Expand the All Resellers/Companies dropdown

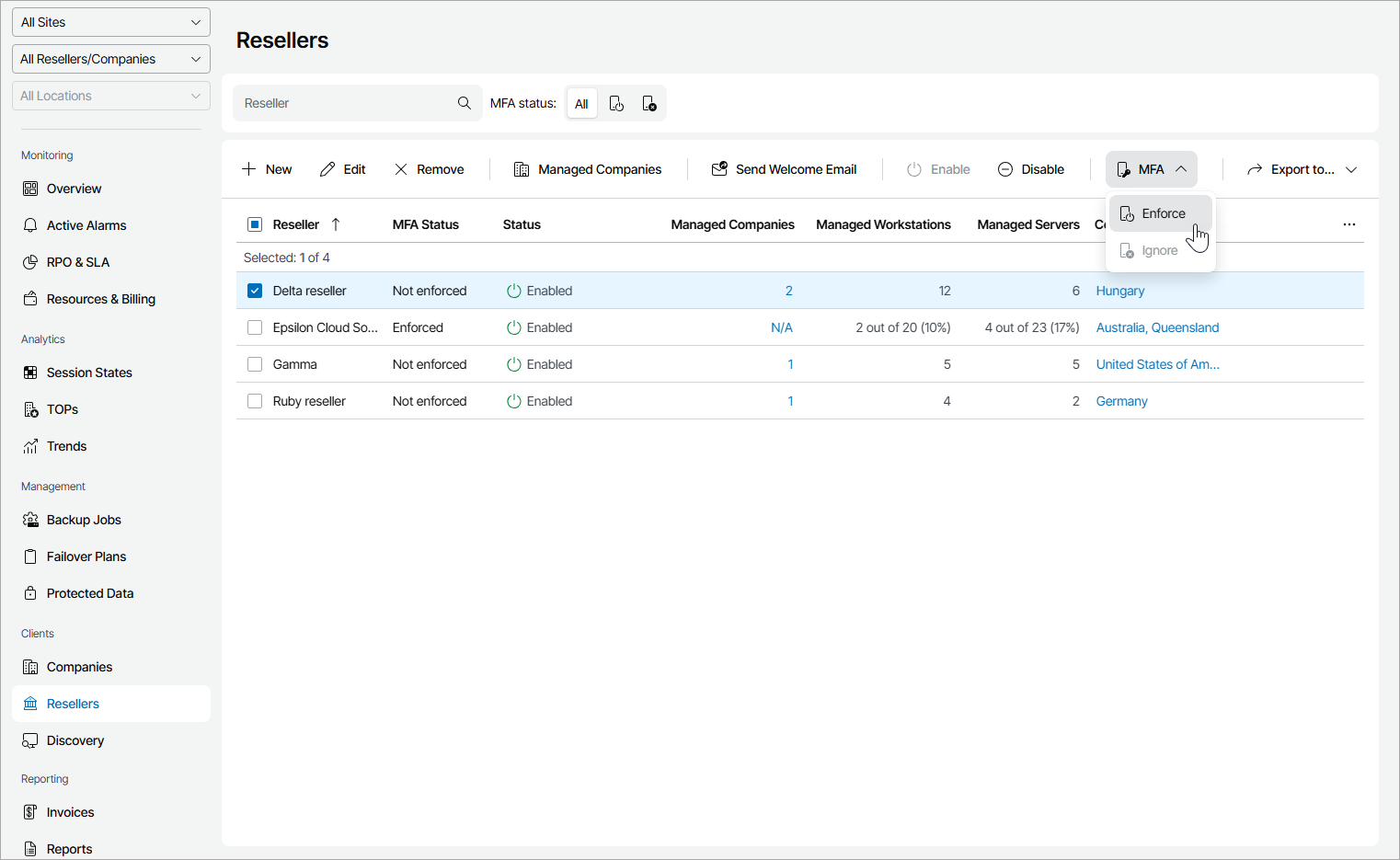(x=110, y=59)
